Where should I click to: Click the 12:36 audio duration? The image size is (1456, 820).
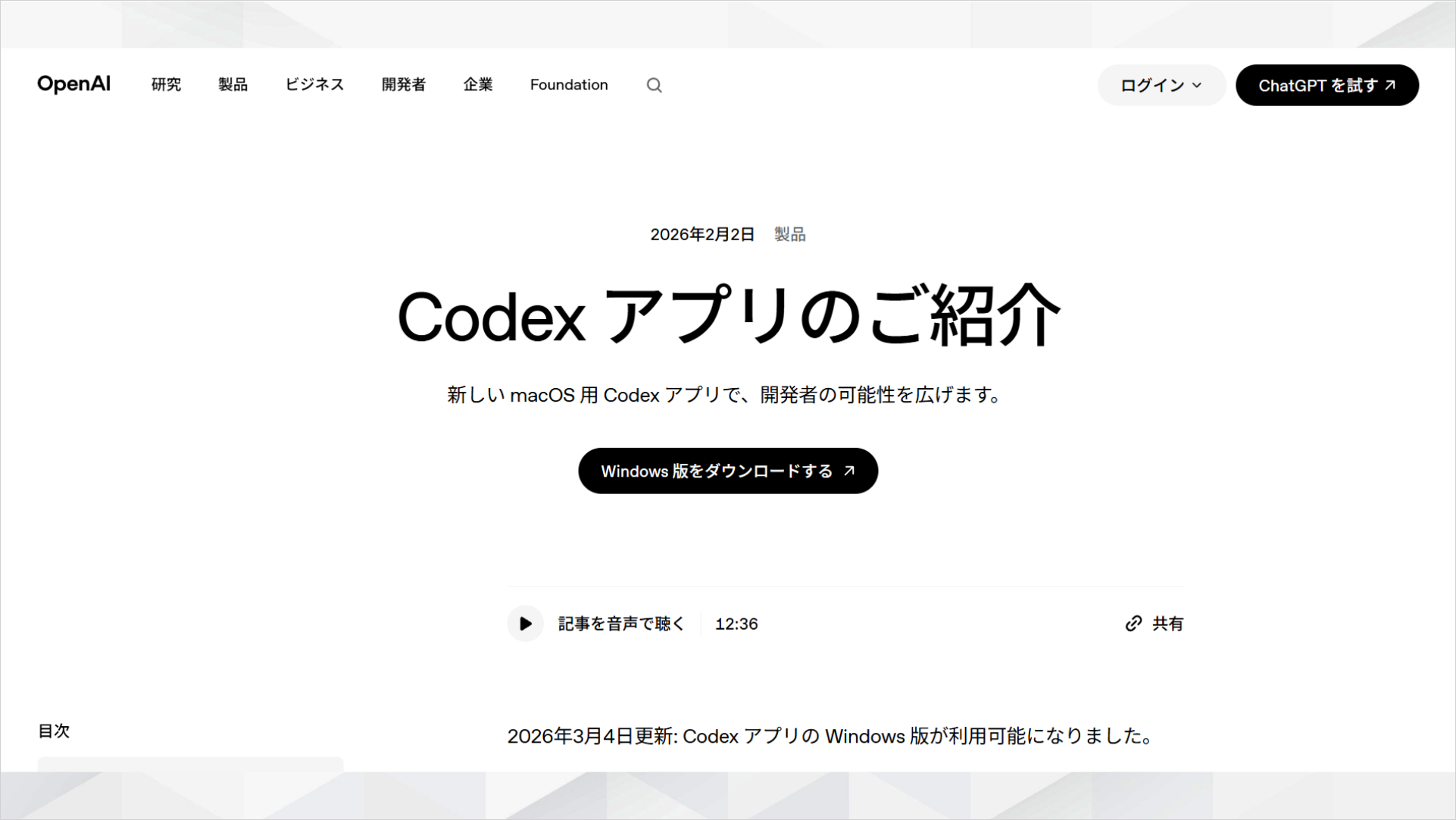point(736,624)
